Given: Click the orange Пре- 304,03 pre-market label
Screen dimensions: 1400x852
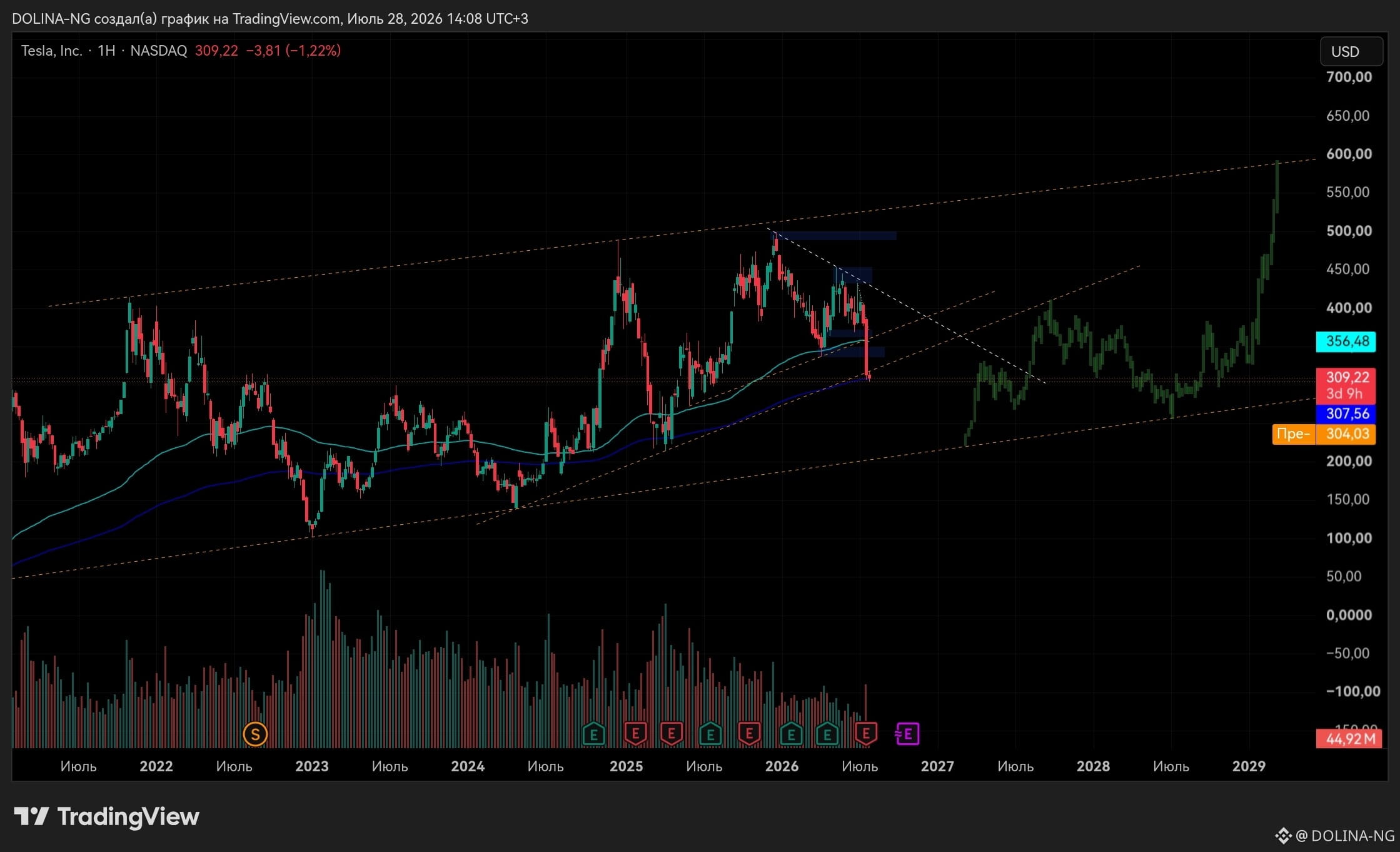Looking at the screenshot, I should click(1324, 434).
